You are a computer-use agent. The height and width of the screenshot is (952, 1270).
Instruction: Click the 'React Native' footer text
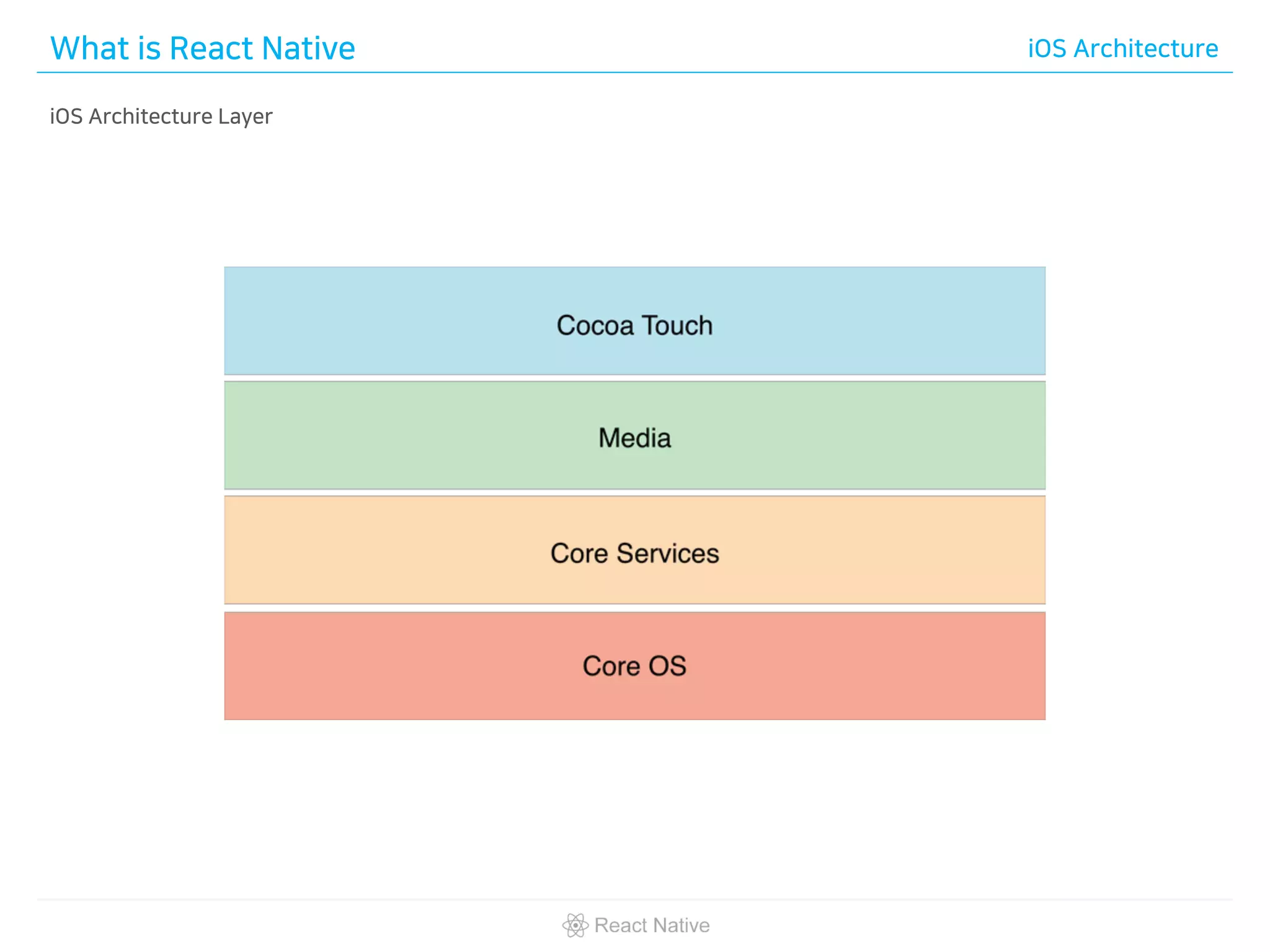[x=652, y=925]
